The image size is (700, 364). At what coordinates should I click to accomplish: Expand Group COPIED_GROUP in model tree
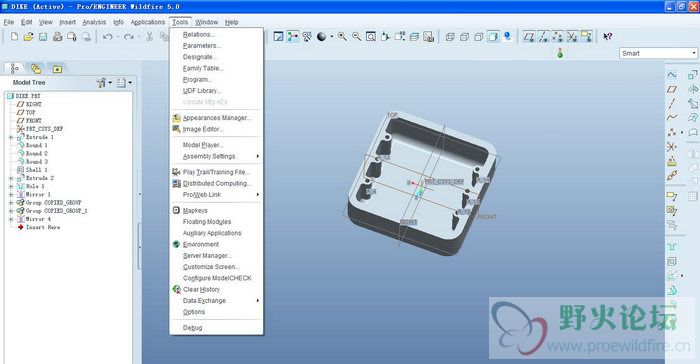click(x=11, y=202)
